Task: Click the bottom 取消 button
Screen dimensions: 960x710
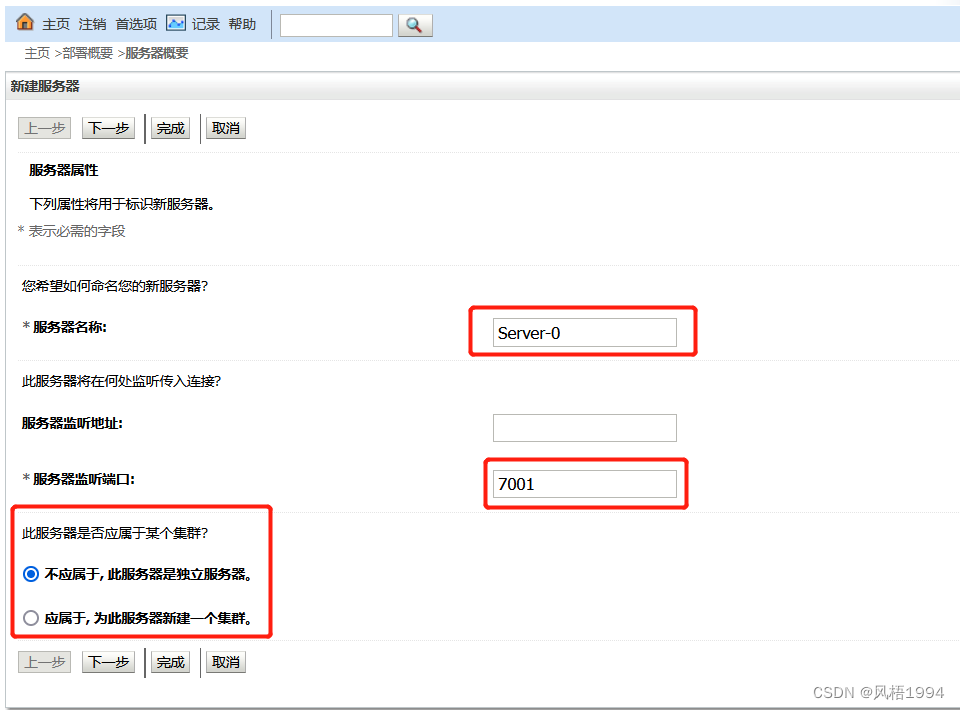Action: click(x=225, y=662)
